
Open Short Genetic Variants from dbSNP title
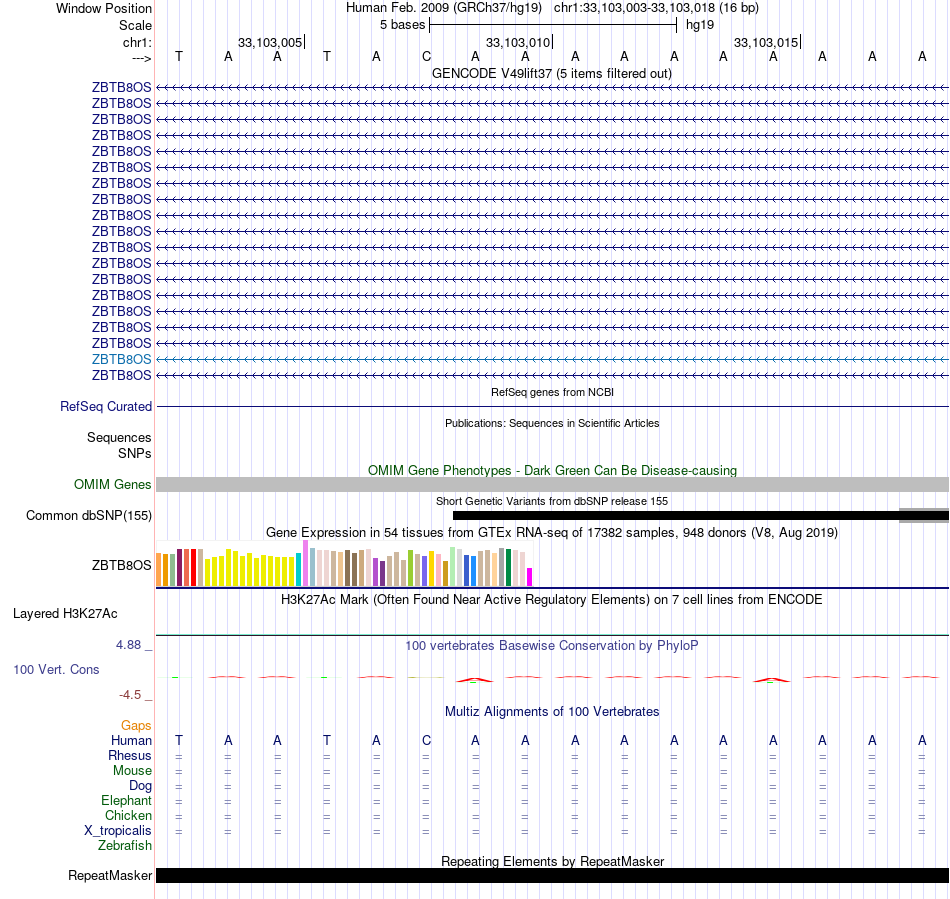click(552, 501)
